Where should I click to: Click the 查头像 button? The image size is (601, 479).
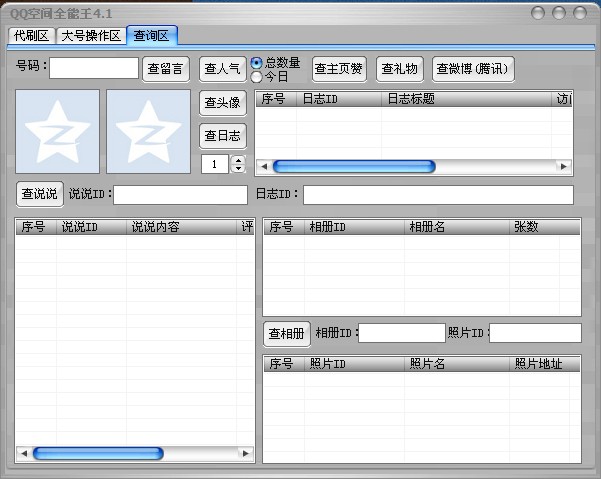[222, 103]
